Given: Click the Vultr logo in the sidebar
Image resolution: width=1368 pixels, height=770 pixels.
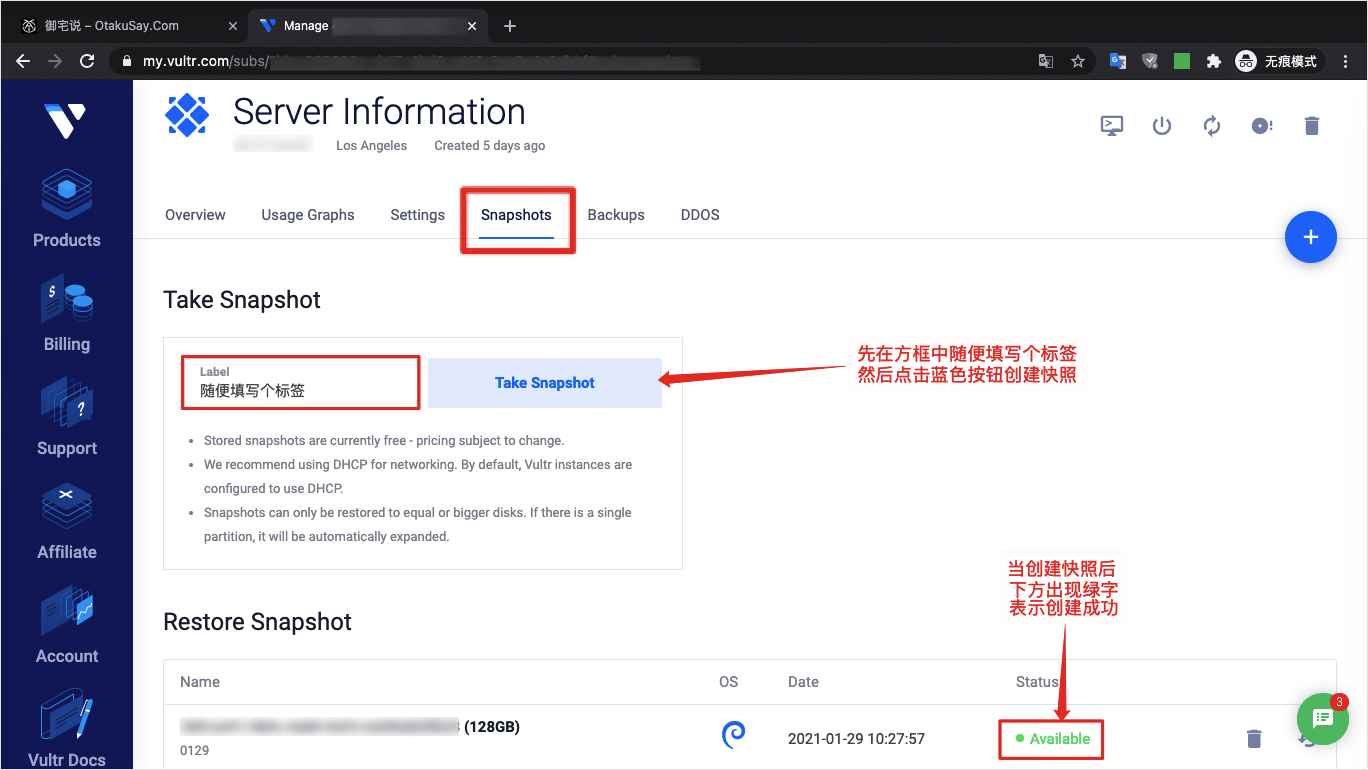Looking at the screenshot, I should tap(65, 121).
